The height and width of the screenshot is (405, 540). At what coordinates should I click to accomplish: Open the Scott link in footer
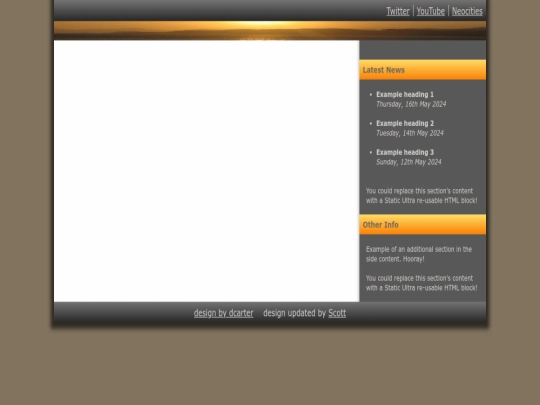[337, 313]
